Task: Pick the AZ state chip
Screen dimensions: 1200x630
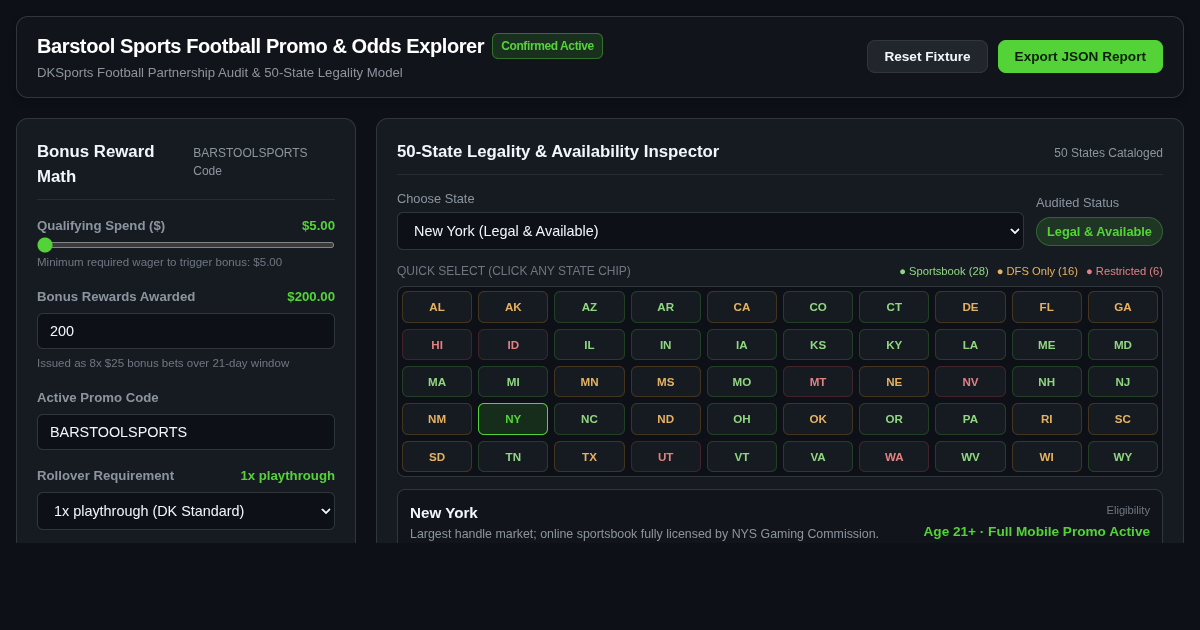Action: (x=589, y=307)
